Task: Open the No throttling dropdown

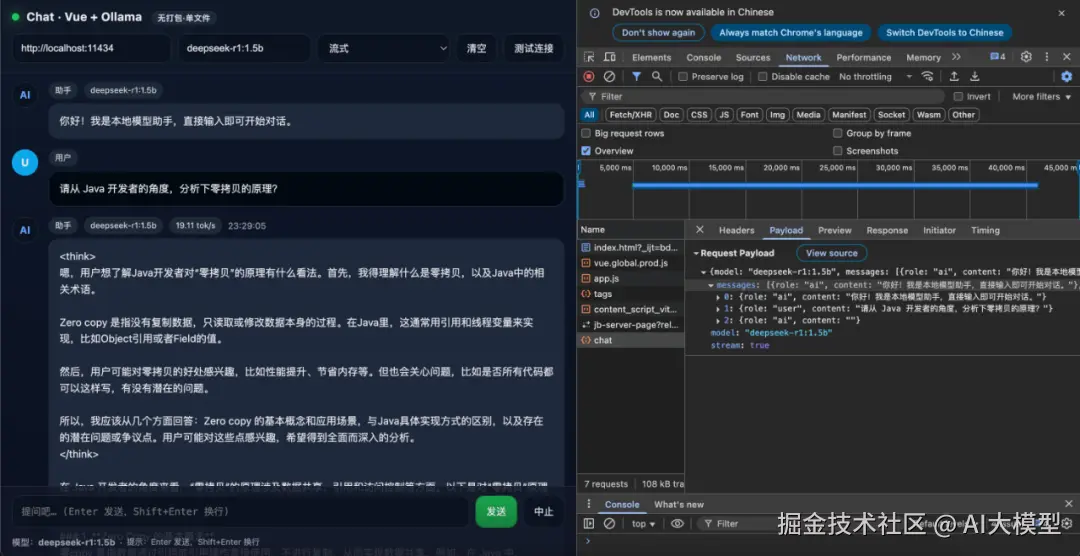Action: (x=875, y=76)
